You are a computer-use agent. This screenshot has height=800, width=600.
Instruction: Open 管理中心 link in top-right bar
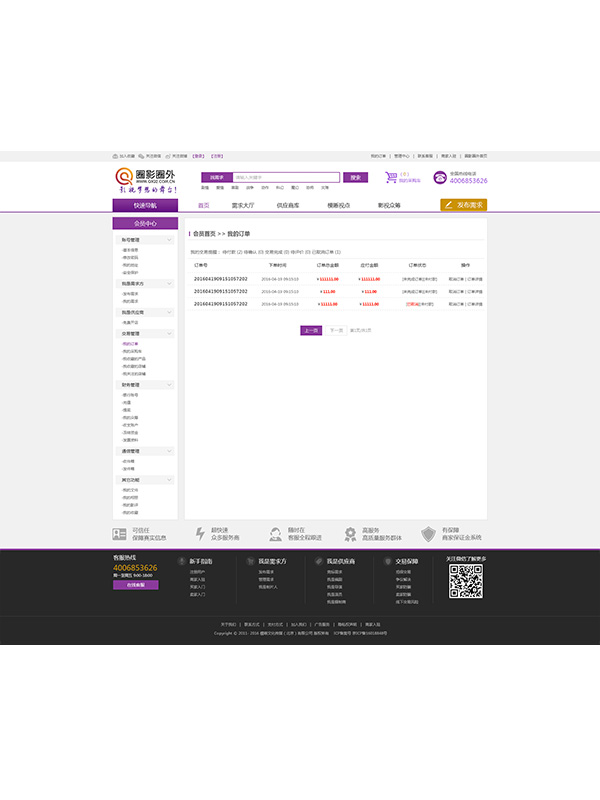coord(402,156)
